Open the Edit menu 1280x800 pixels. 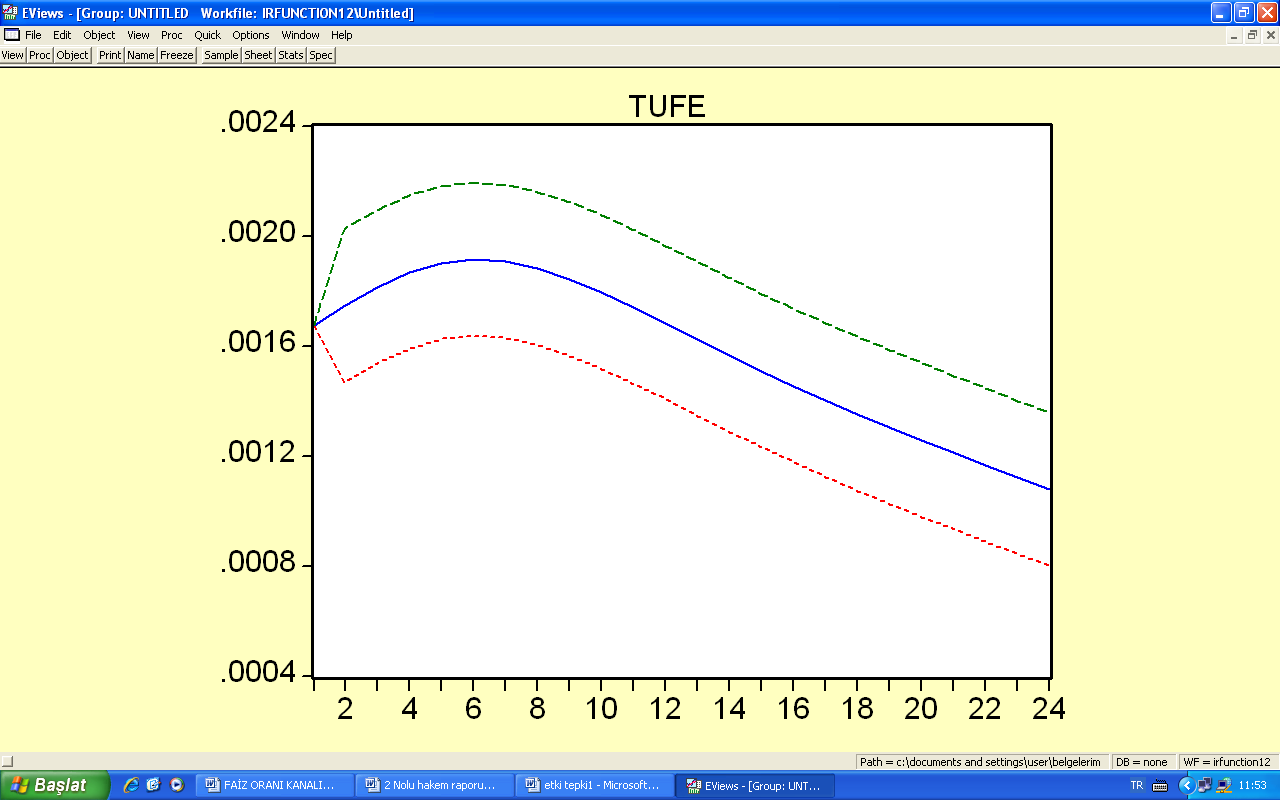pos(62,35)
